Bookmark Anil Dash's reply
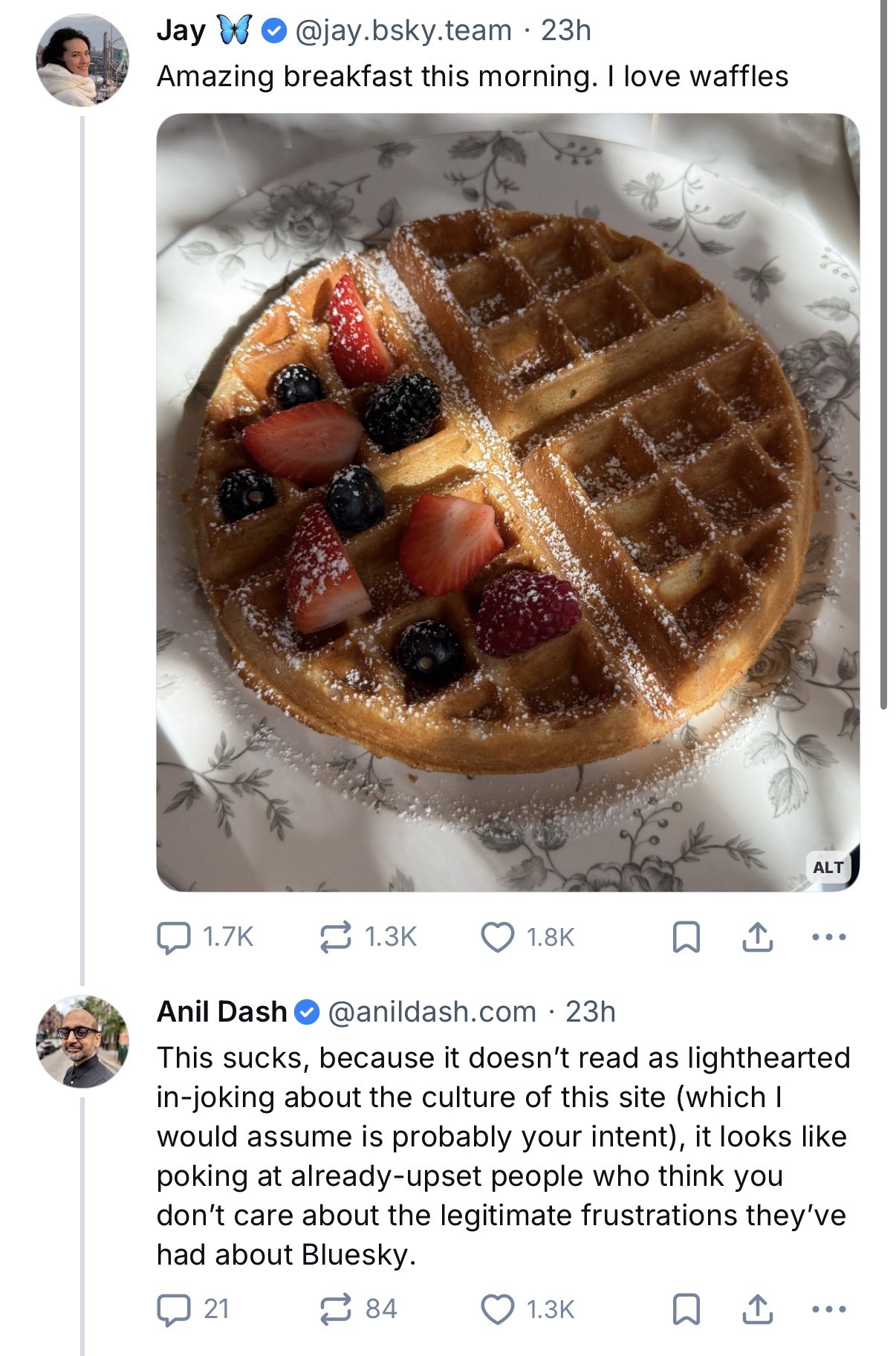The height and width of the screenshot is (1356, 896). (686, 1308)
